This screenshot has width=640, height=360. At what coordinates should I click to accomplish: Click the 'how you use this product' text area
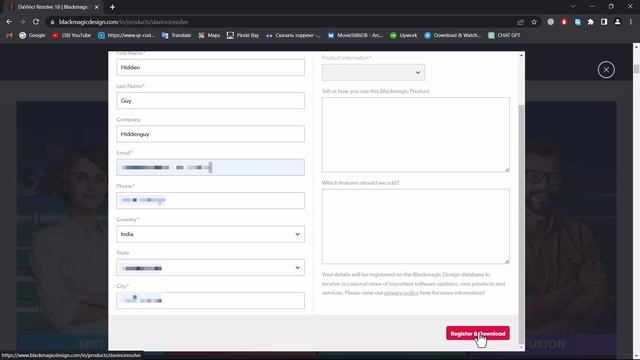(416, 135)
